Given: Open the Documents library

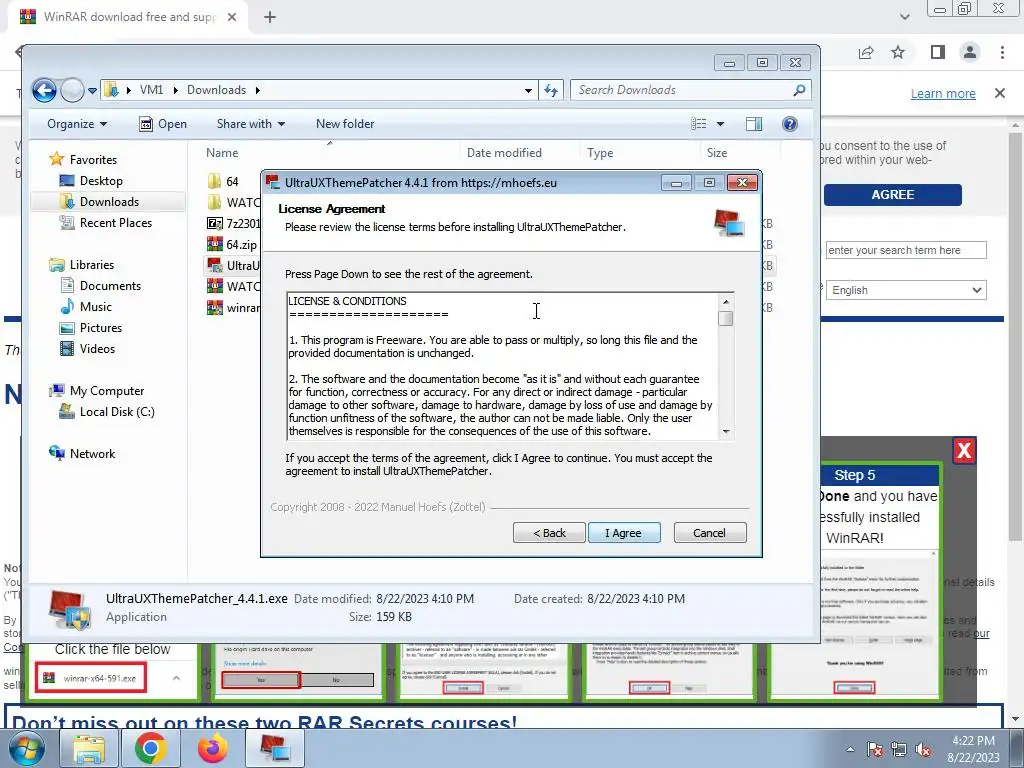Looking at the screenshot, I should 100,285.
